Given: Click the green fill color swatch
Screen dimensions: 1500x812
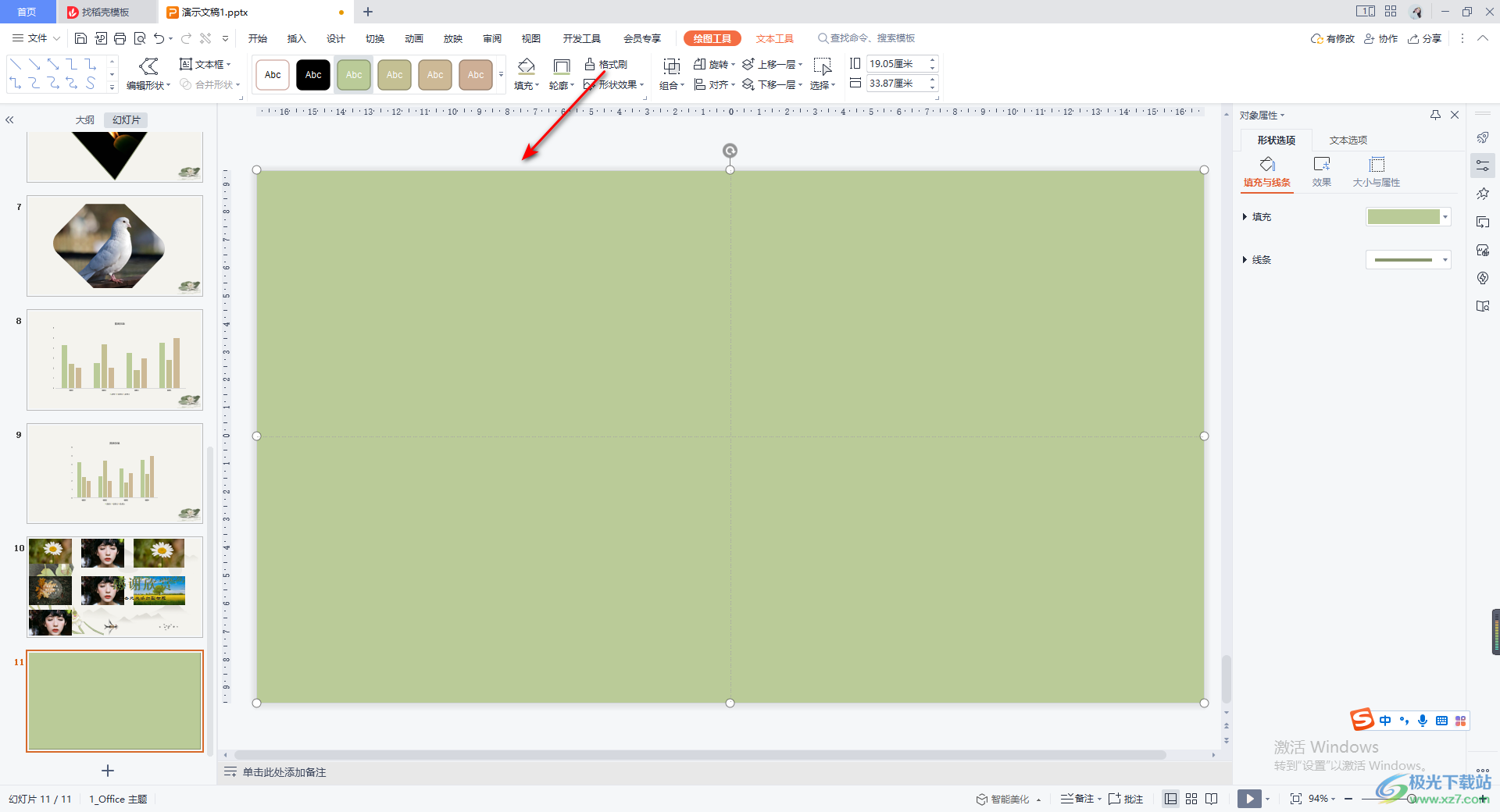Looking at the screenshot, I should (x=1404, y=217).
